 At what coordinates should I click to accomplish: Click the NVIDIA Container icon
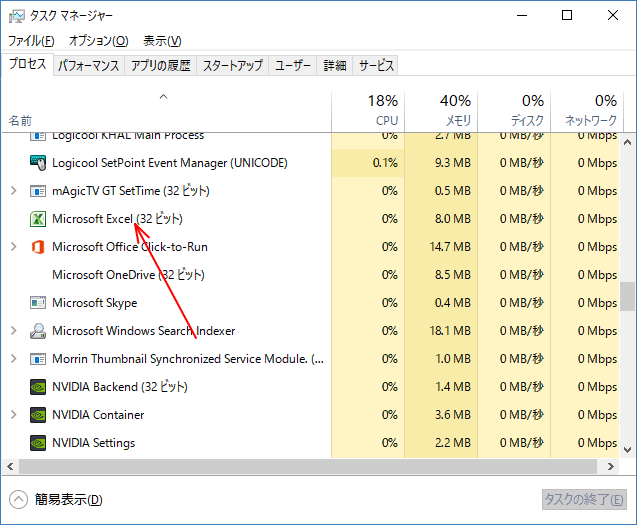(38, 415)
